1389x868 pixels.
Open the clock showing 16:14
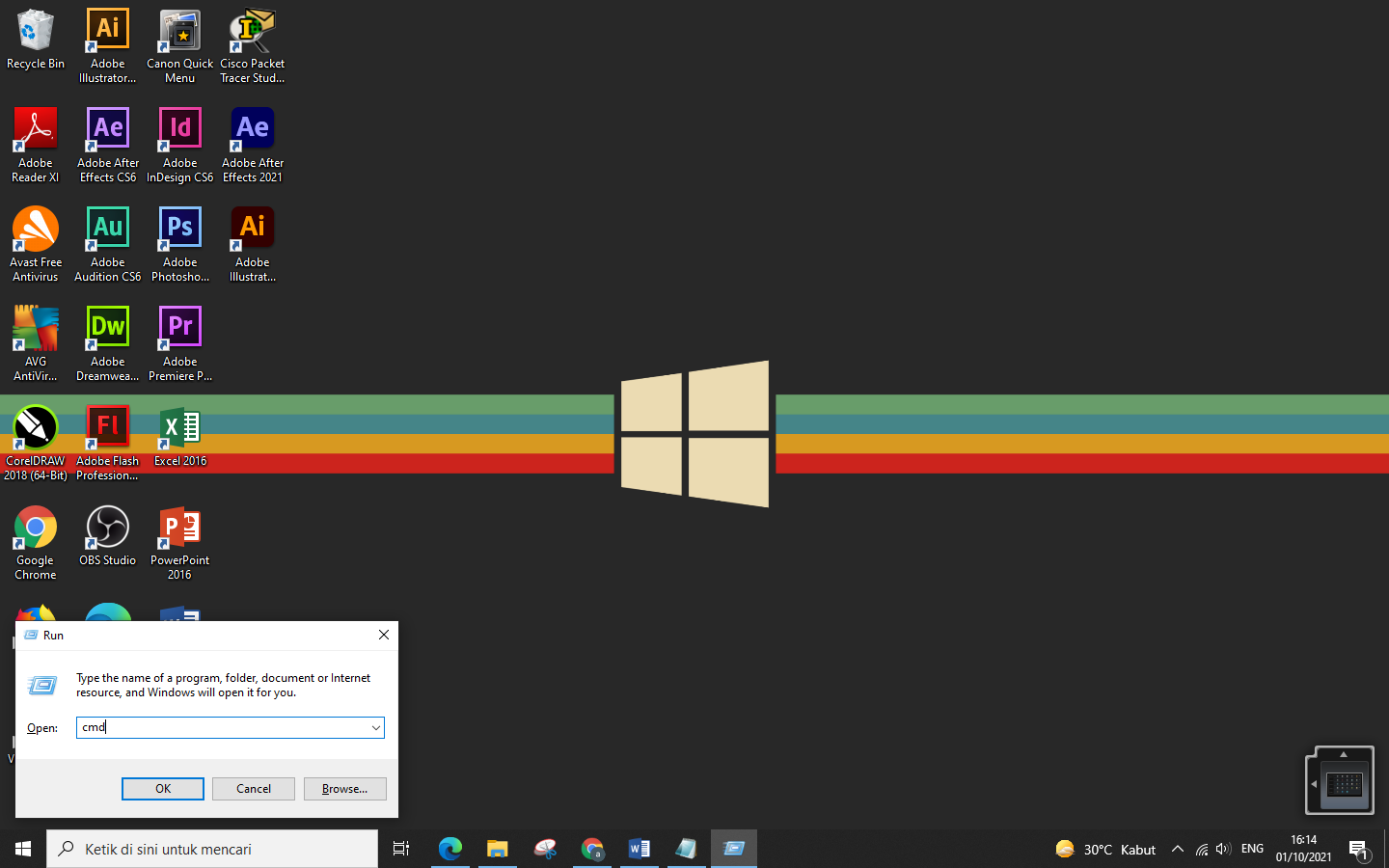1304,849
